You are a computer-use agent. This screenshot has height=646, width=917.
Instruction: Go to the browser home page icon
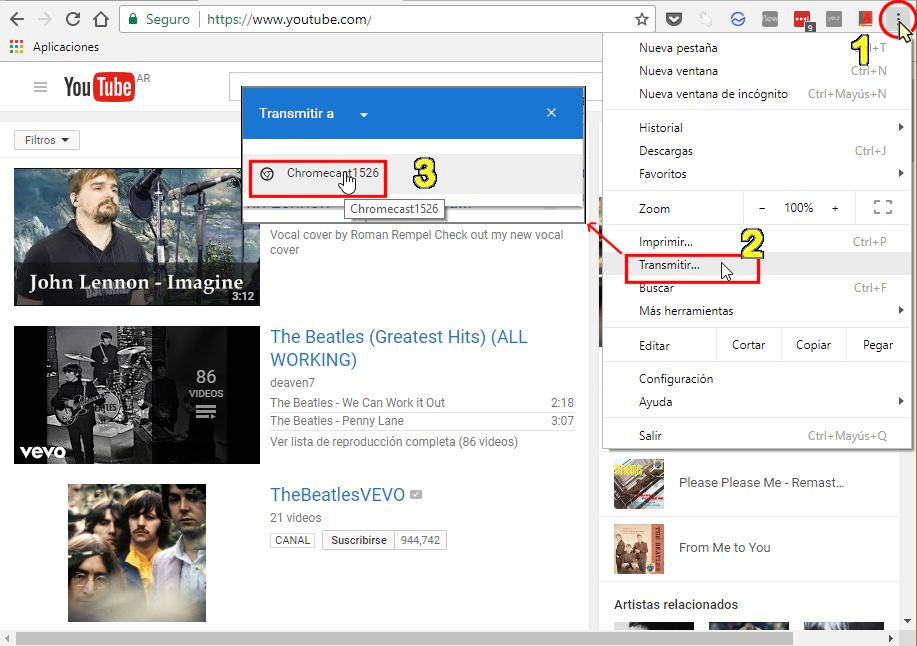coord(101,19)
